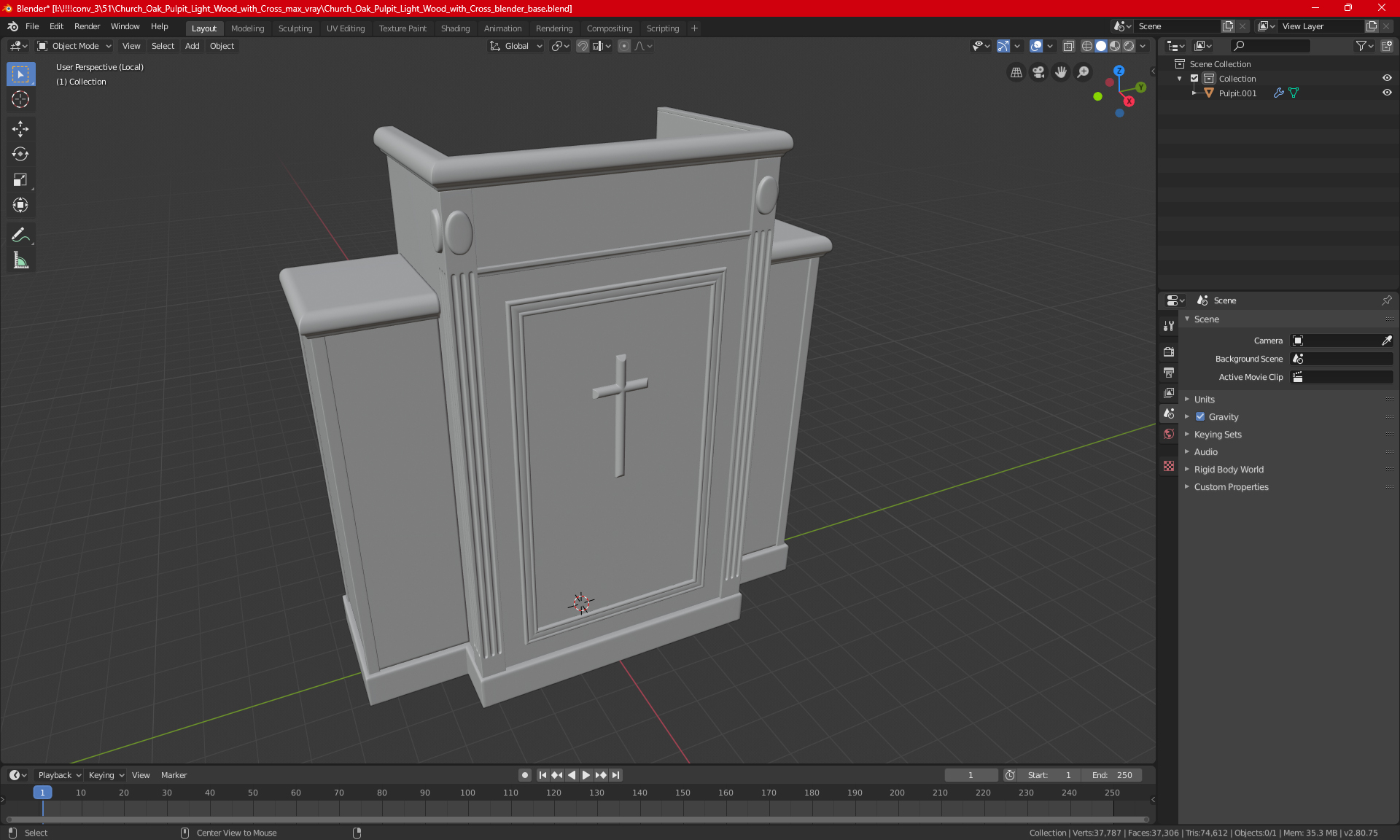The height and width of the screenshot is (840, 1400).
Task: Click the timeline scrollbar
Action: (x=576, y=820)
